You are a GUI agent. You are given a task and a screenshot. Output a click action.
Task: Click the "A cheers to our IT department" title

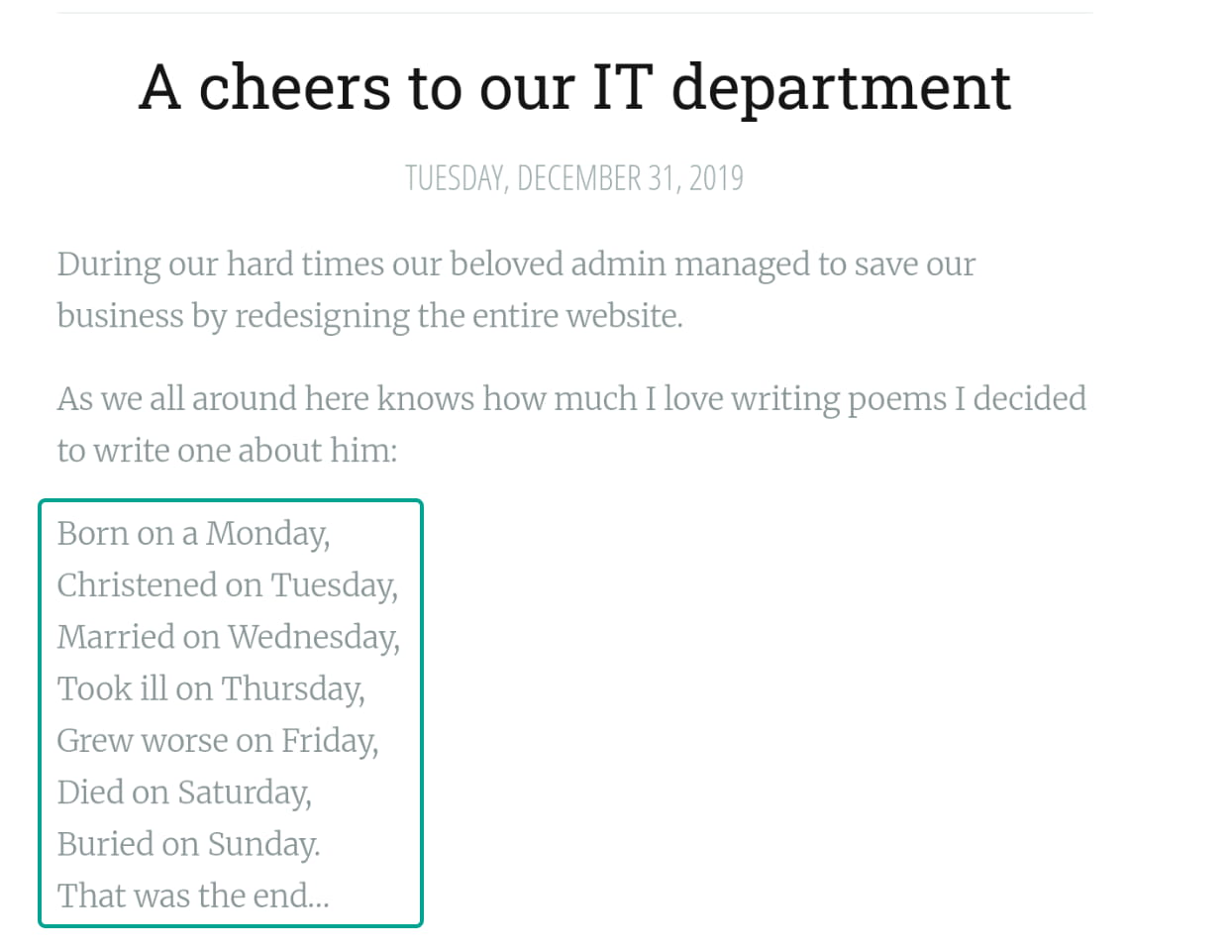coord(574,87)
